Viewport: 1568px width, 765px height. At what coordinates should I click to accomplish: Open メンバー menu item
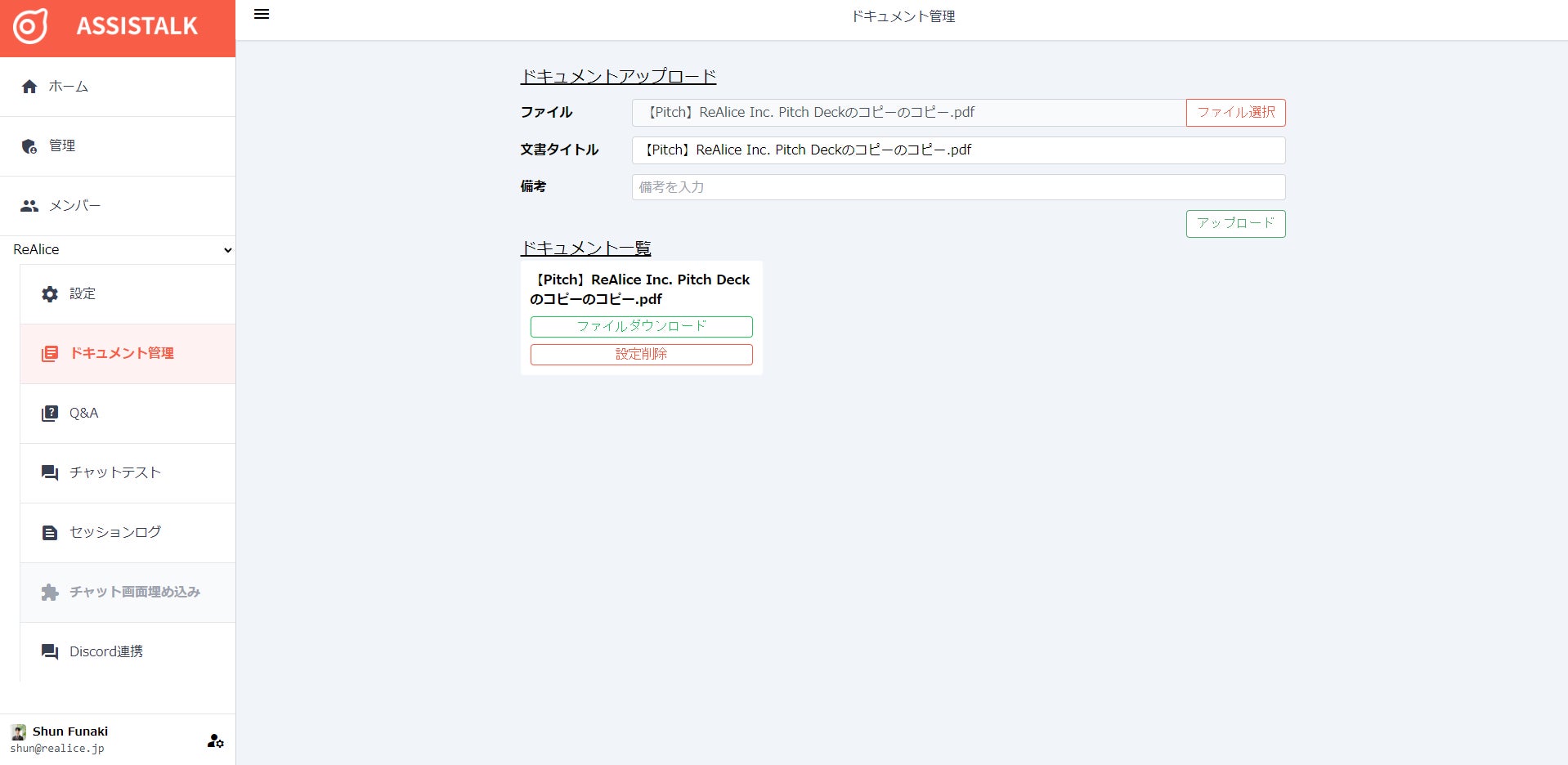[118, 206]
